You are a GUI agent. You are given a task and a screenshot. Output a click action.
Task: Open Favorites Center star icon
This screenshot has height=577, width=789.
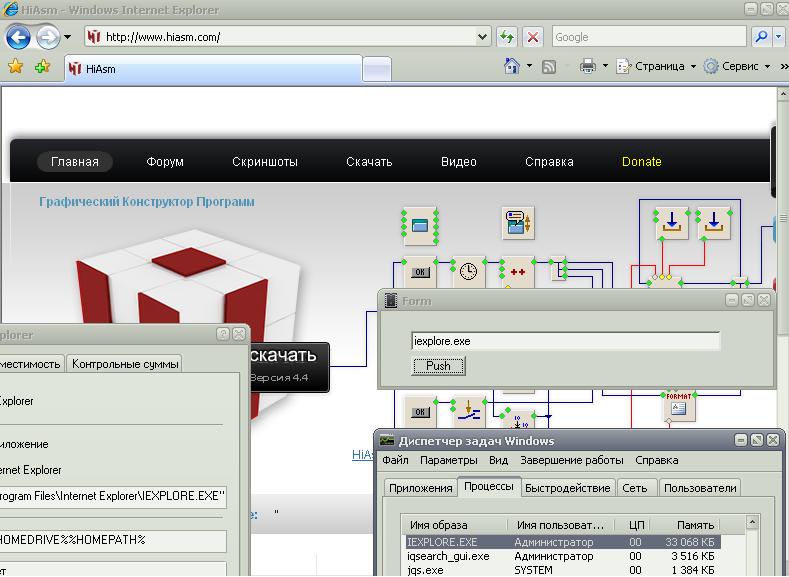point(15,67)
